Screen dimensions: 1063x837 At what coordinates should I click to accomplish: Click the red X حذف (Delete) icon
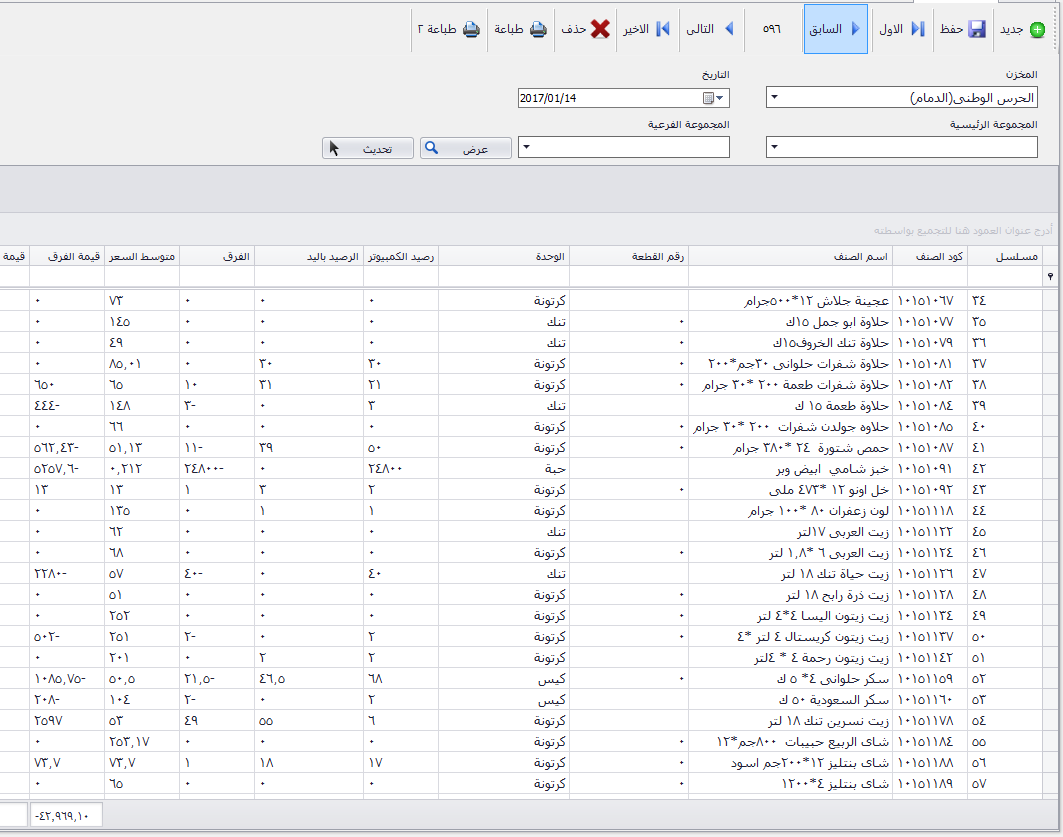(600, 30)
